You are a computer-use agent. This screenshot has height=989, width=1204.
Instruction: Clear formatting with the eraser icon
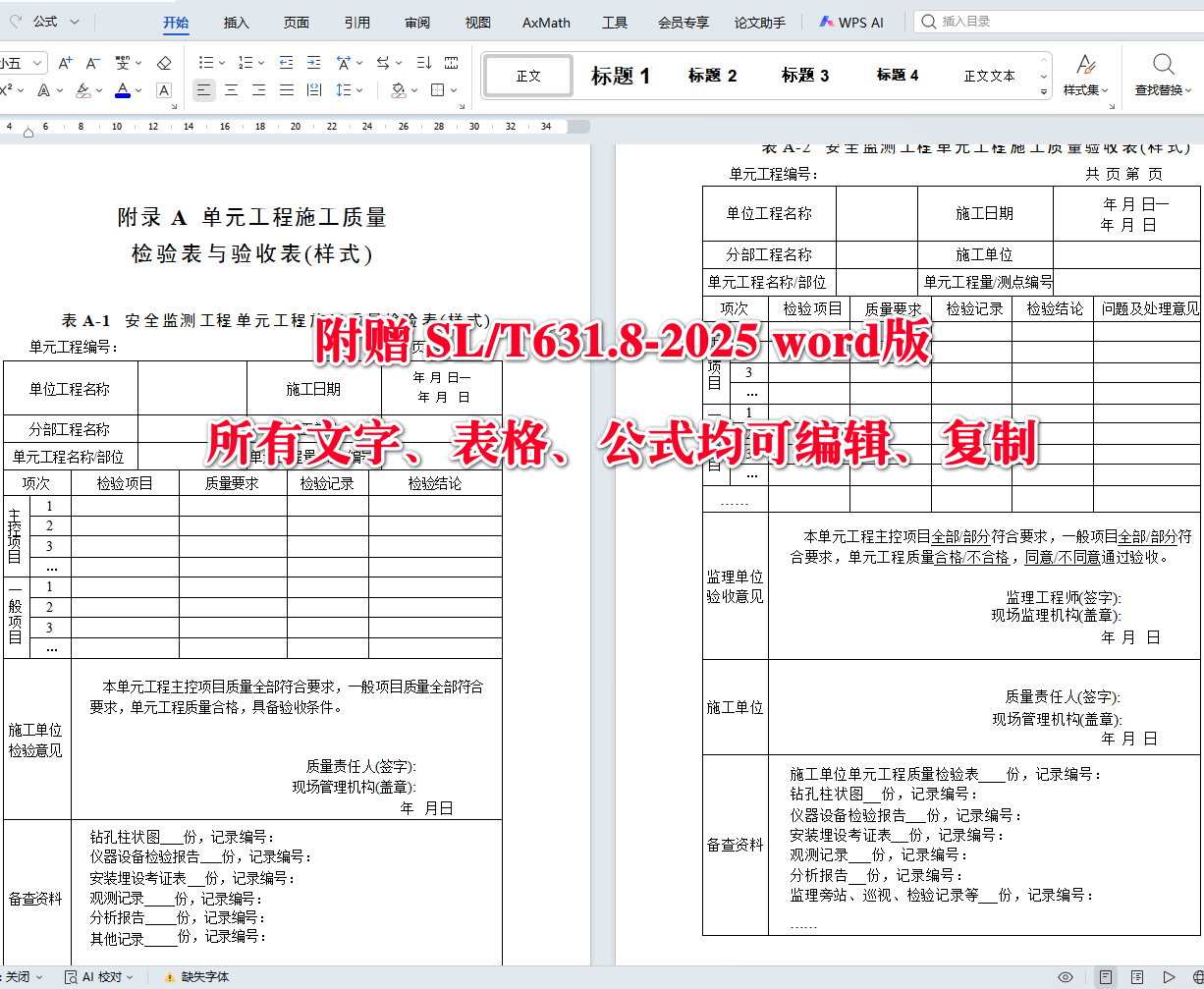coord(164,63)
